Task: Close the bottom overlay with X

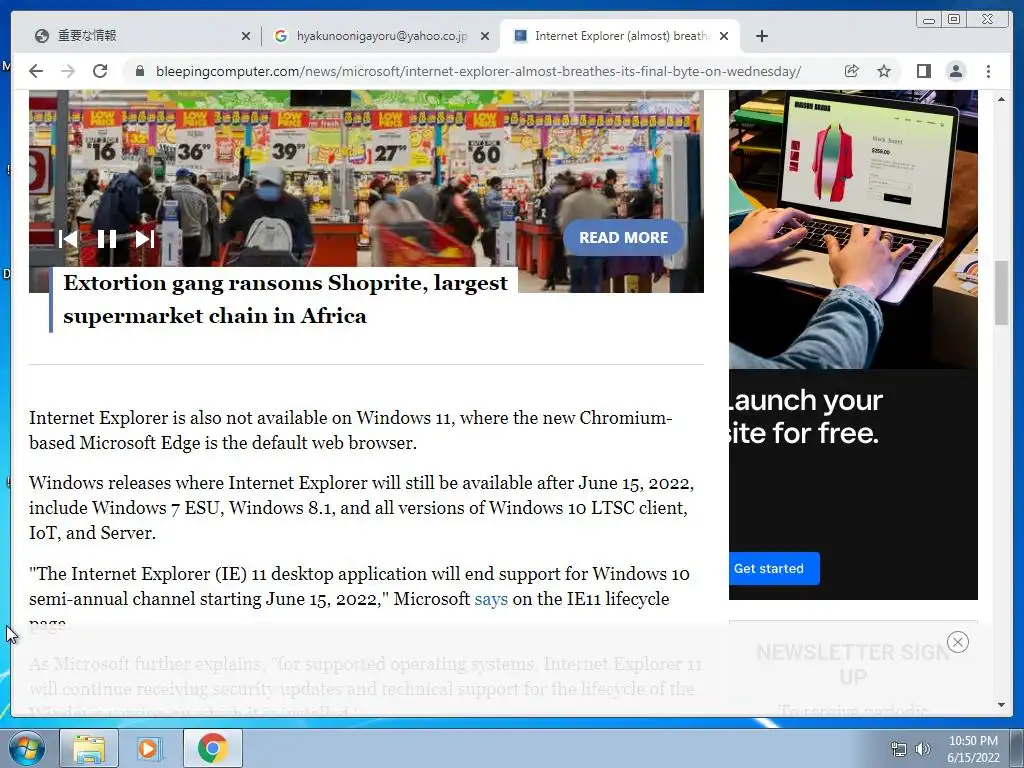Action: point(957,642)
